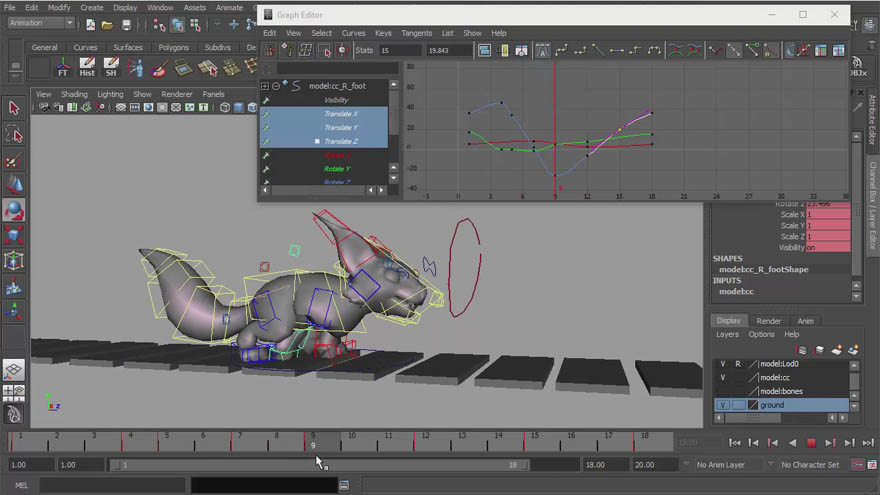880x495 pixels.
Task: Click the playback end time field 18.00
Action: click(605, 465)
